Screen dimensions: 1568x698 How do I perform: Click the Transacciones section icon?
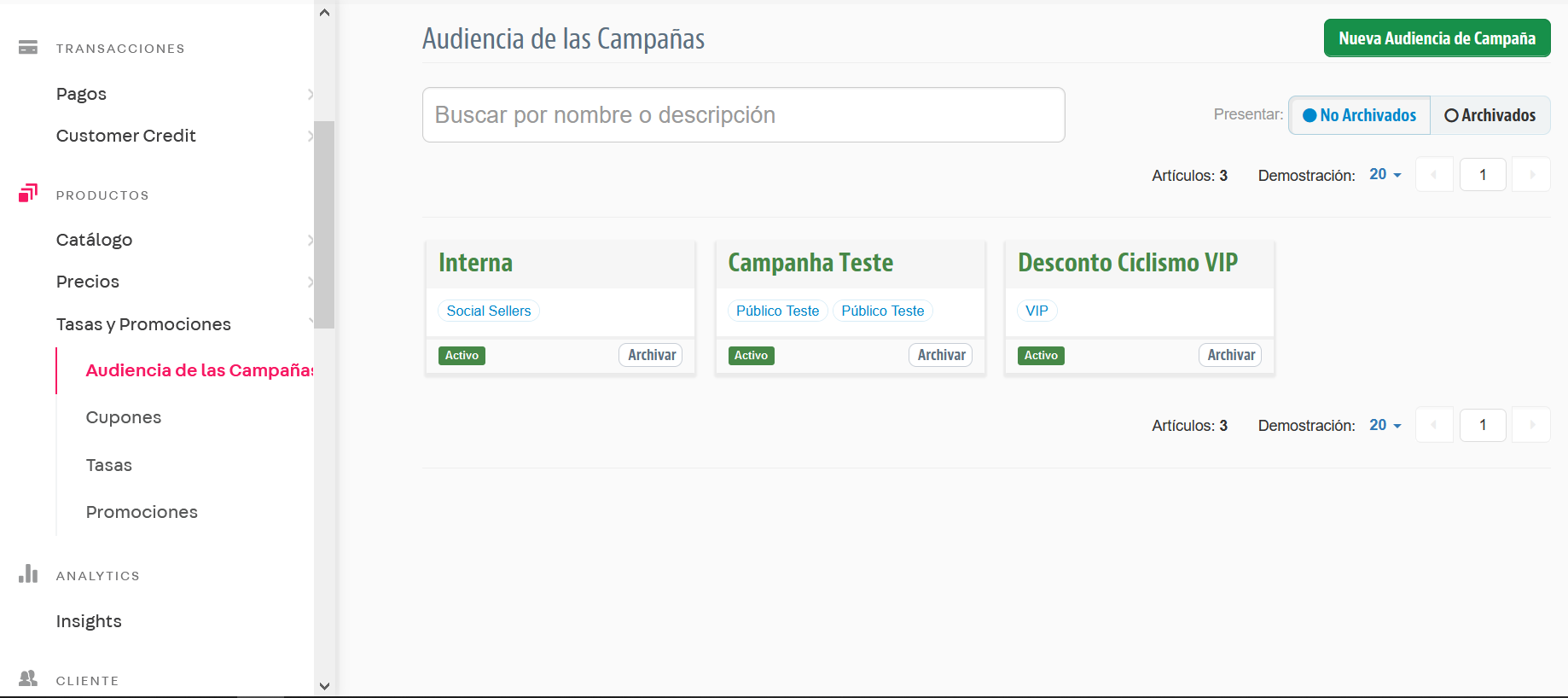(x=28, y=48)
